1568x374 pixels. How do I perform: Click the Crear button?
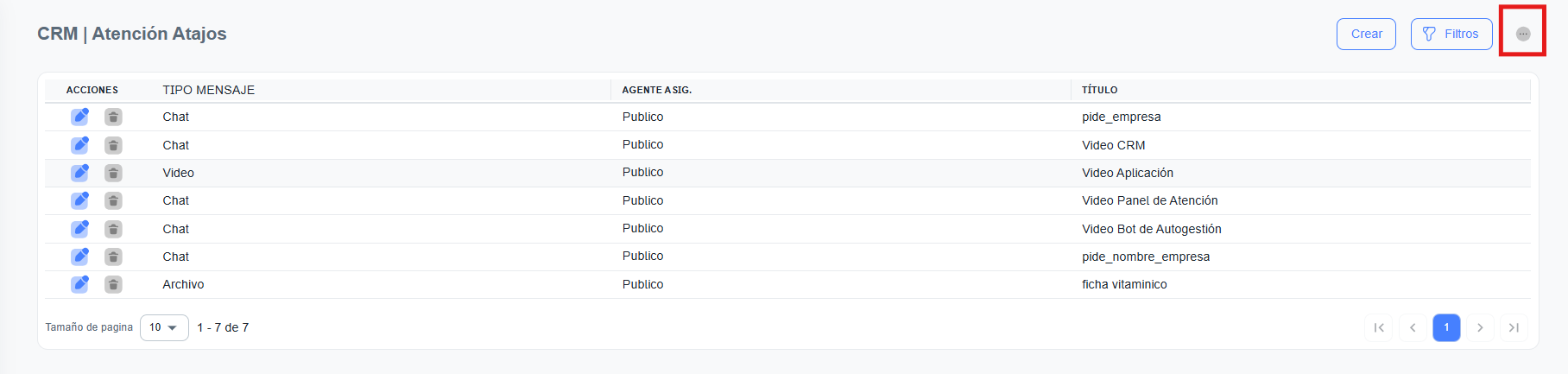1366,34
